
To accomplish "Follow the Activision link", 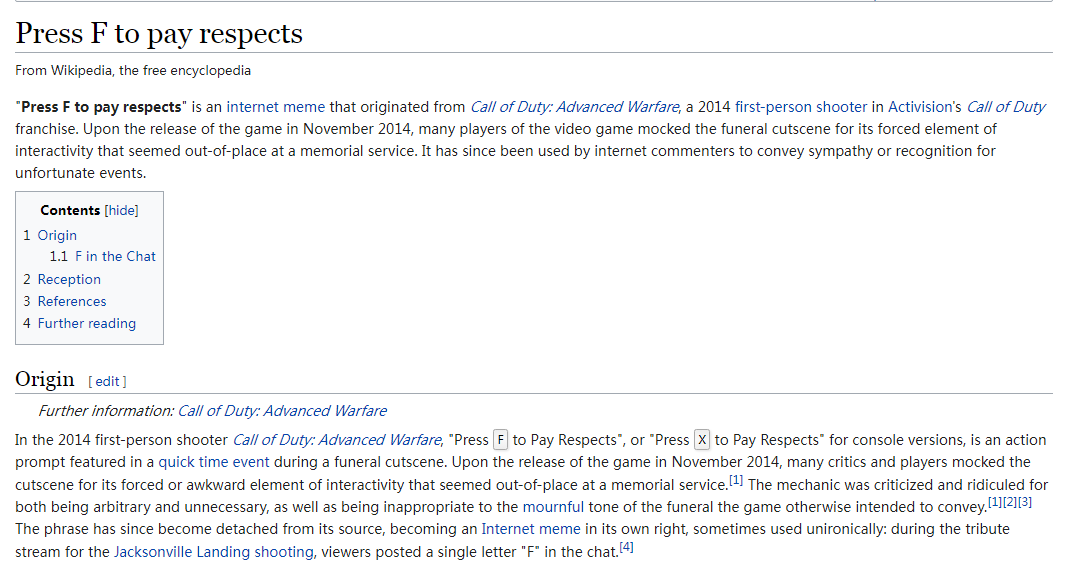I will click(x=924, y=107).
